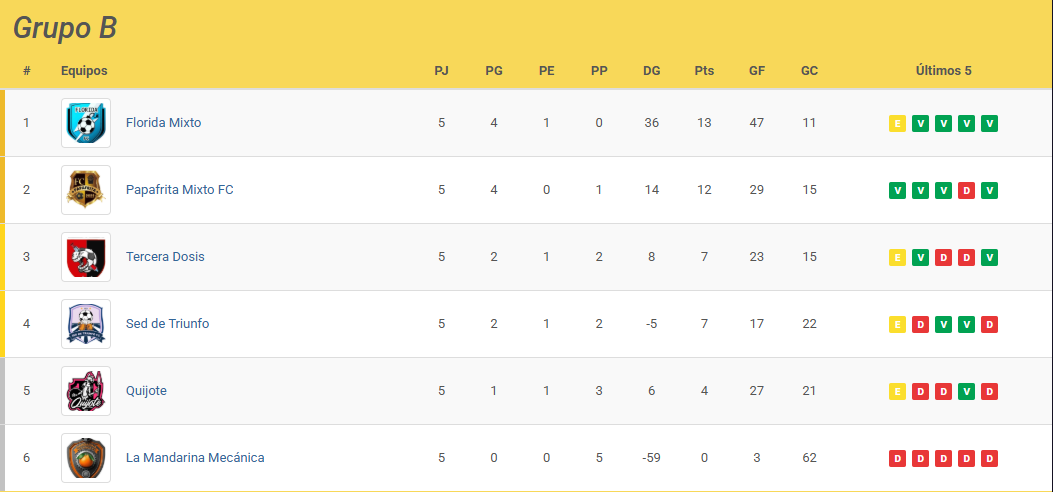Click the Pts column header
The width and height of the screenshot is (1053, 492).
(x=704, y=70)
